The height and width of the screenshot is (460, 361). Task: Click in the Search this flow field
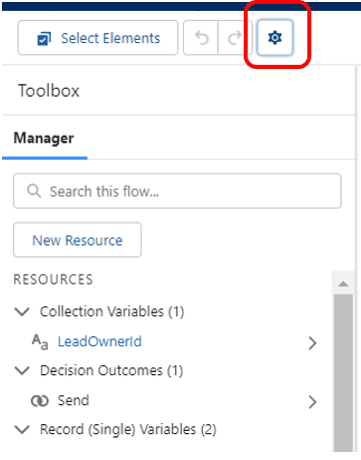pos(177,191)
